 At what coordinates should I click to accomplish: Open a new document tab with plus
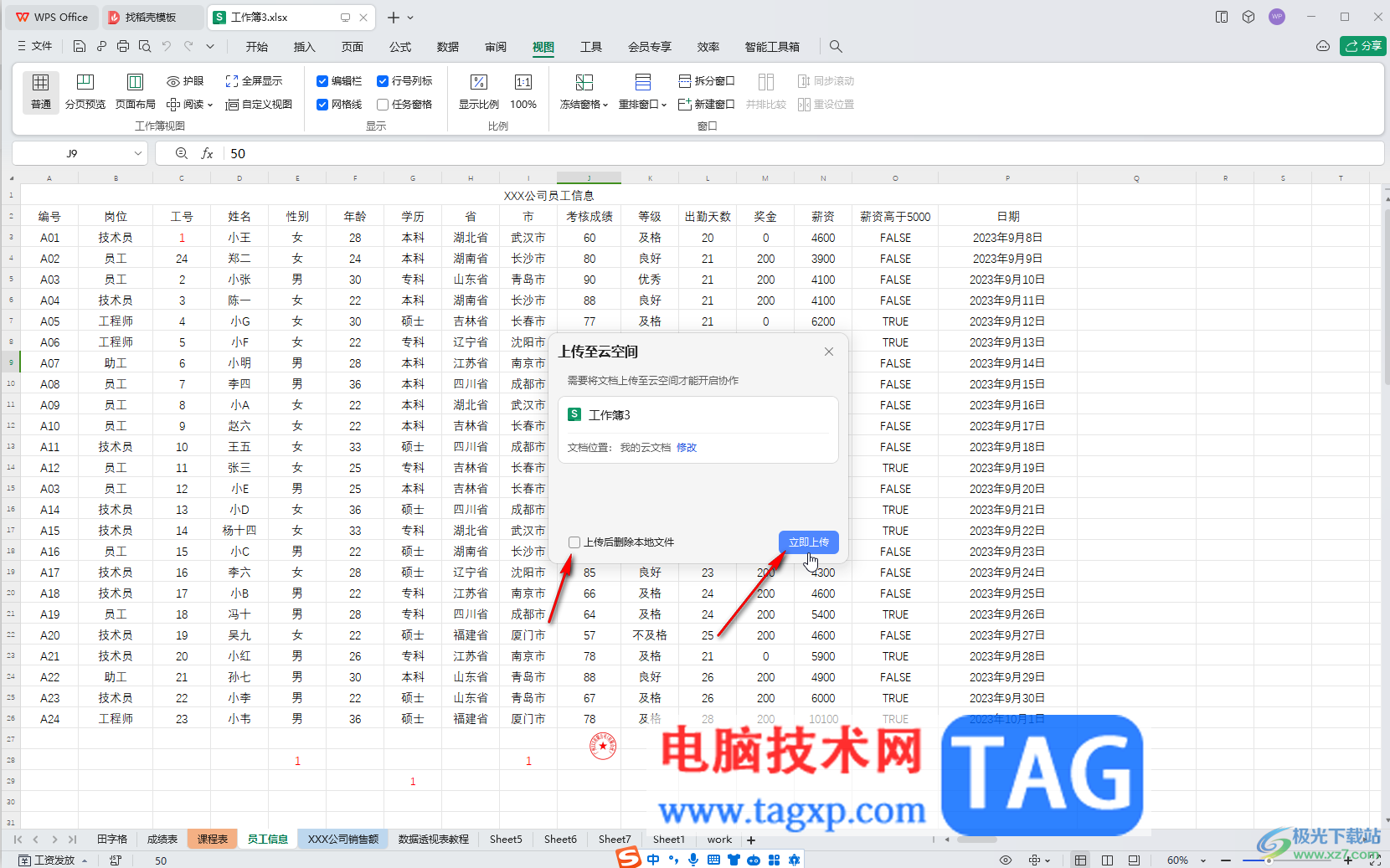(x=393, y=17)
